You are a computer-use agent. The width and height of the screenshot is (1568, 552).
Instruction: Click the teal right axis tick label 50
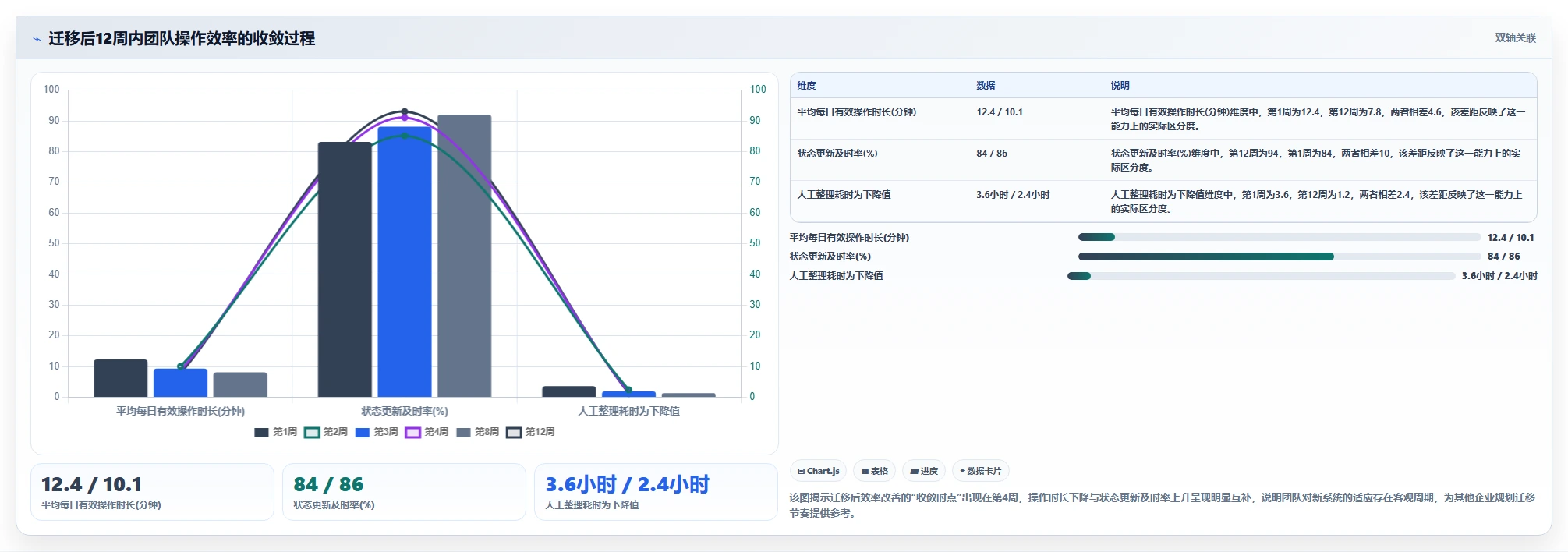[x=755, y=243]
